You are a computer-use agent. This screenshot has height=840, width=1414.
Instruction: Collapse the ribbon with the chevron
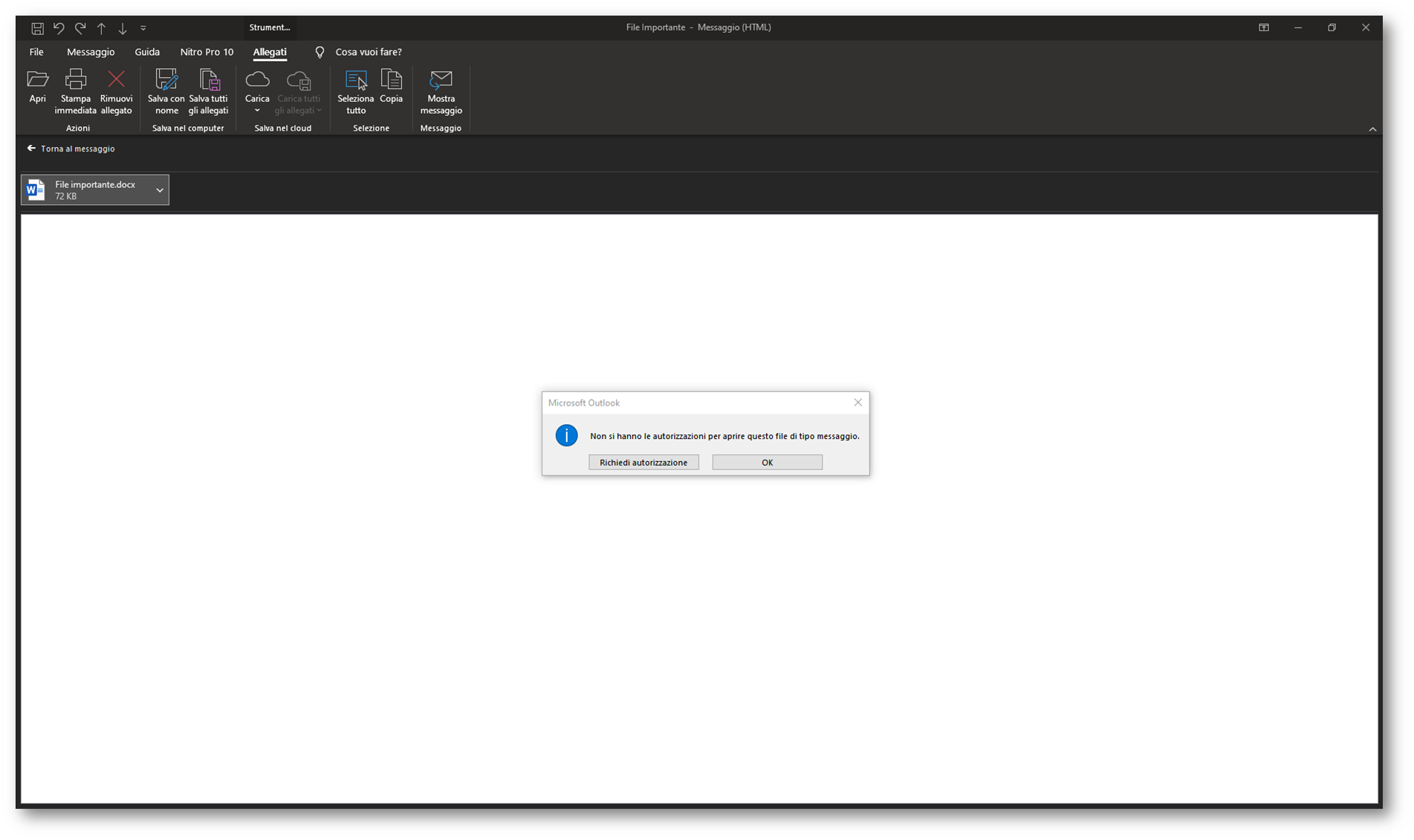click(1372, 129)
